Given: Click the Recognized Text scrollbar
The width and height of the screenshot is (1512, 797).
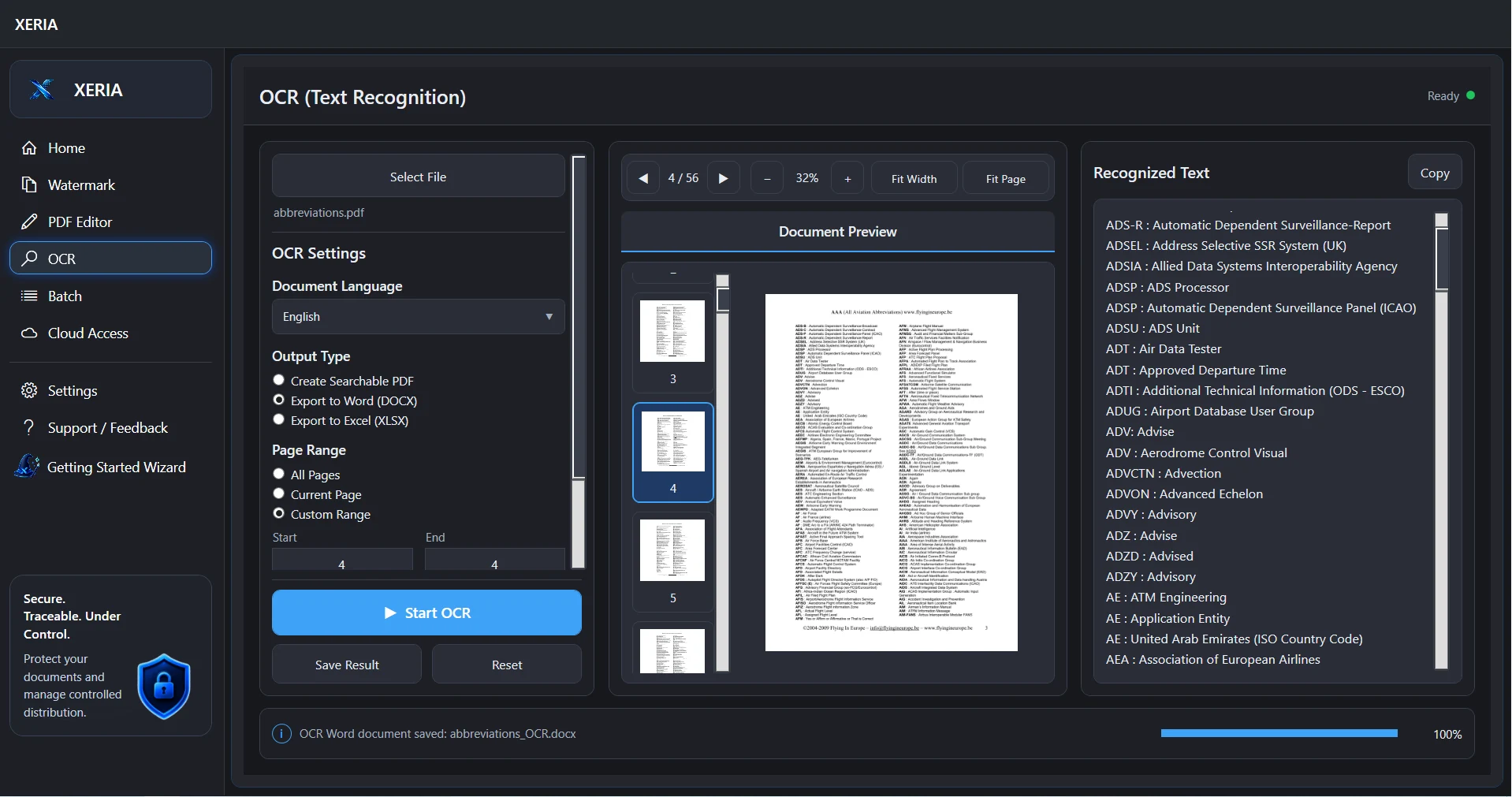Looking at the screenshot, I should tap(1441, 441).
